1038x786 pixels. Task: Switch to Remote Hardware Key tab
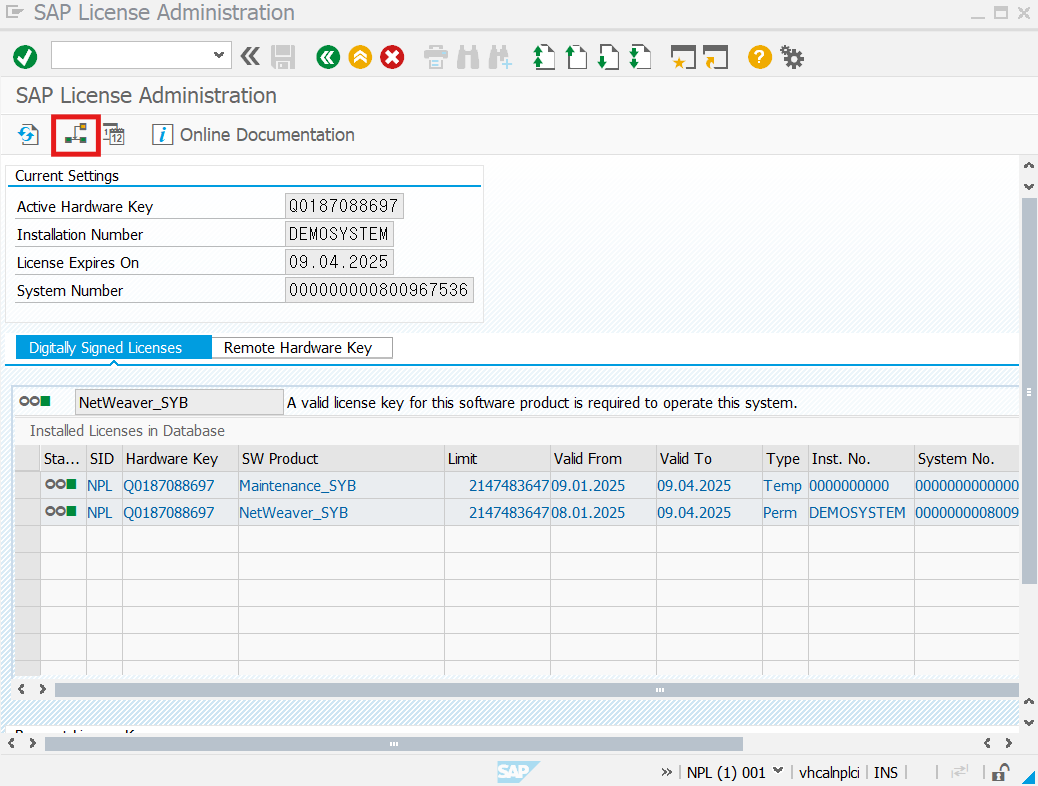(302, 348)
